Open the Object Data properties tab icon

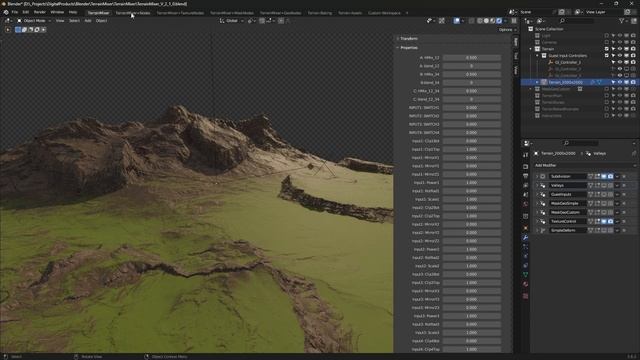[x=525, y=275]
